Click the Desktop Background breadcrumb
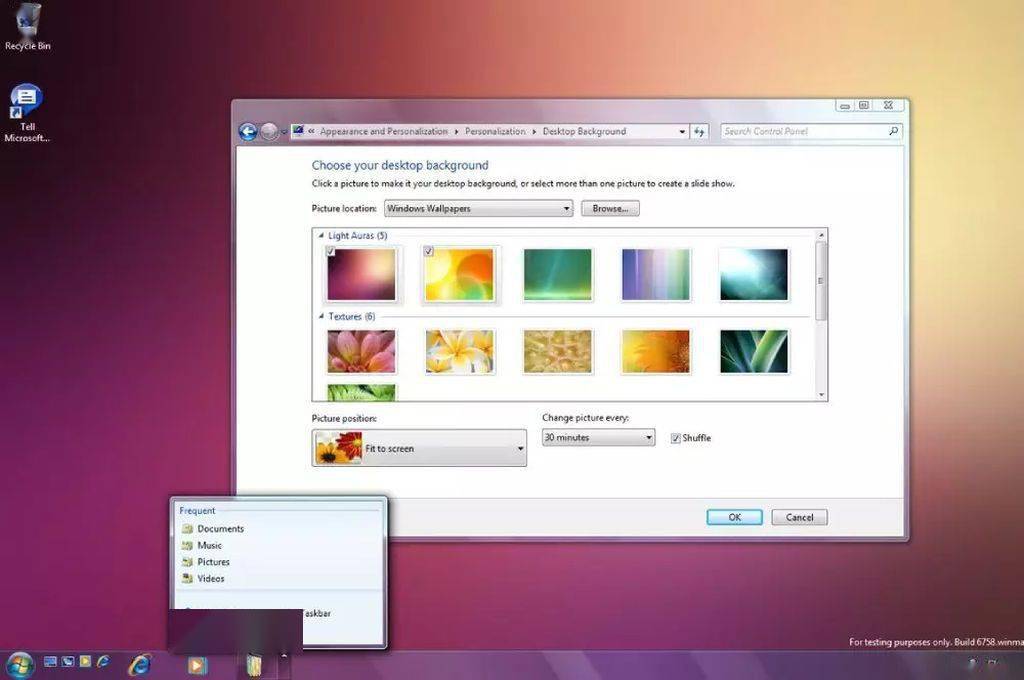 [x=584, y=131]
